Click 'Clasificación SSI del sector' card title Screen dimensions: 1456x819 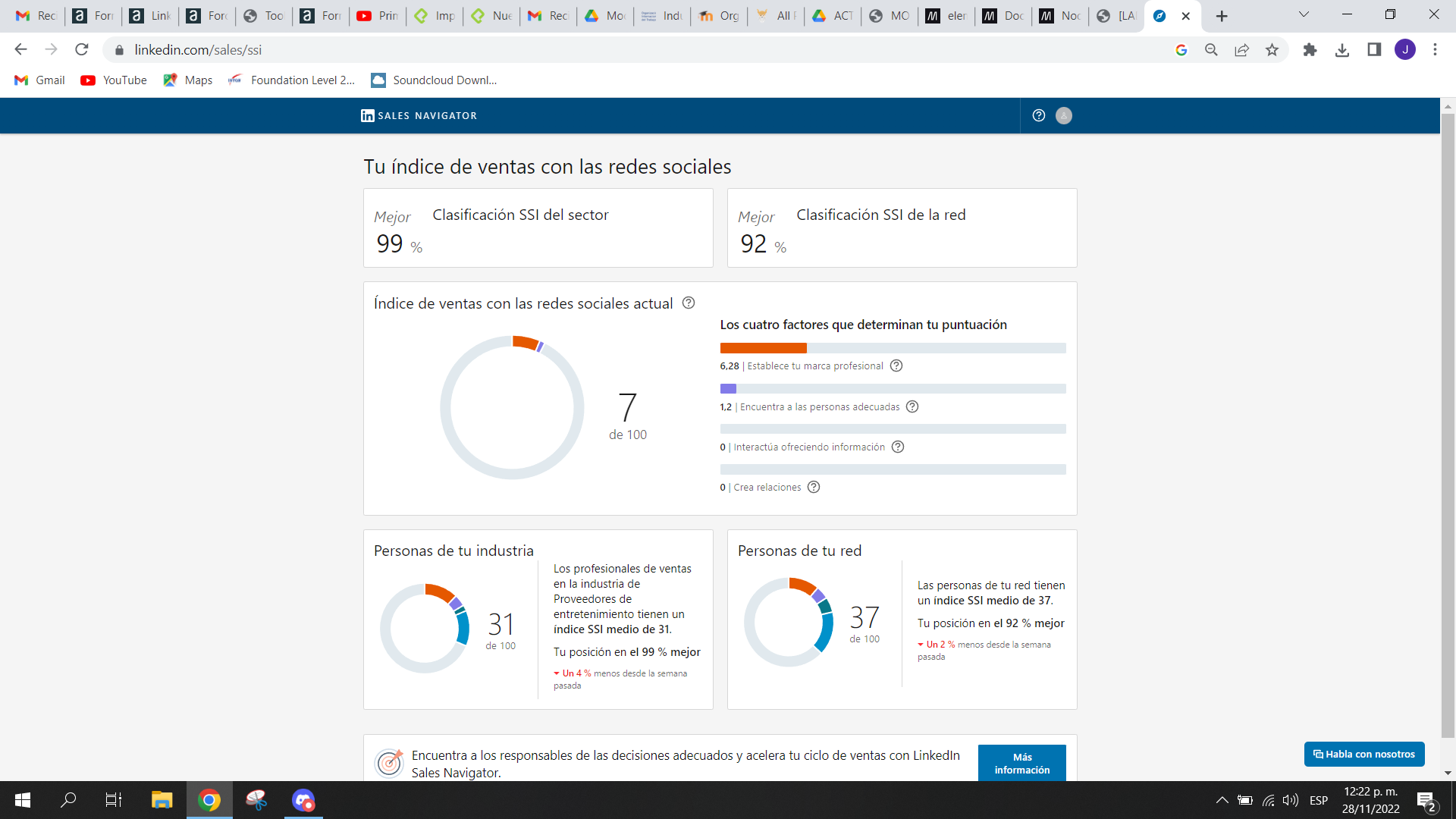520,215
